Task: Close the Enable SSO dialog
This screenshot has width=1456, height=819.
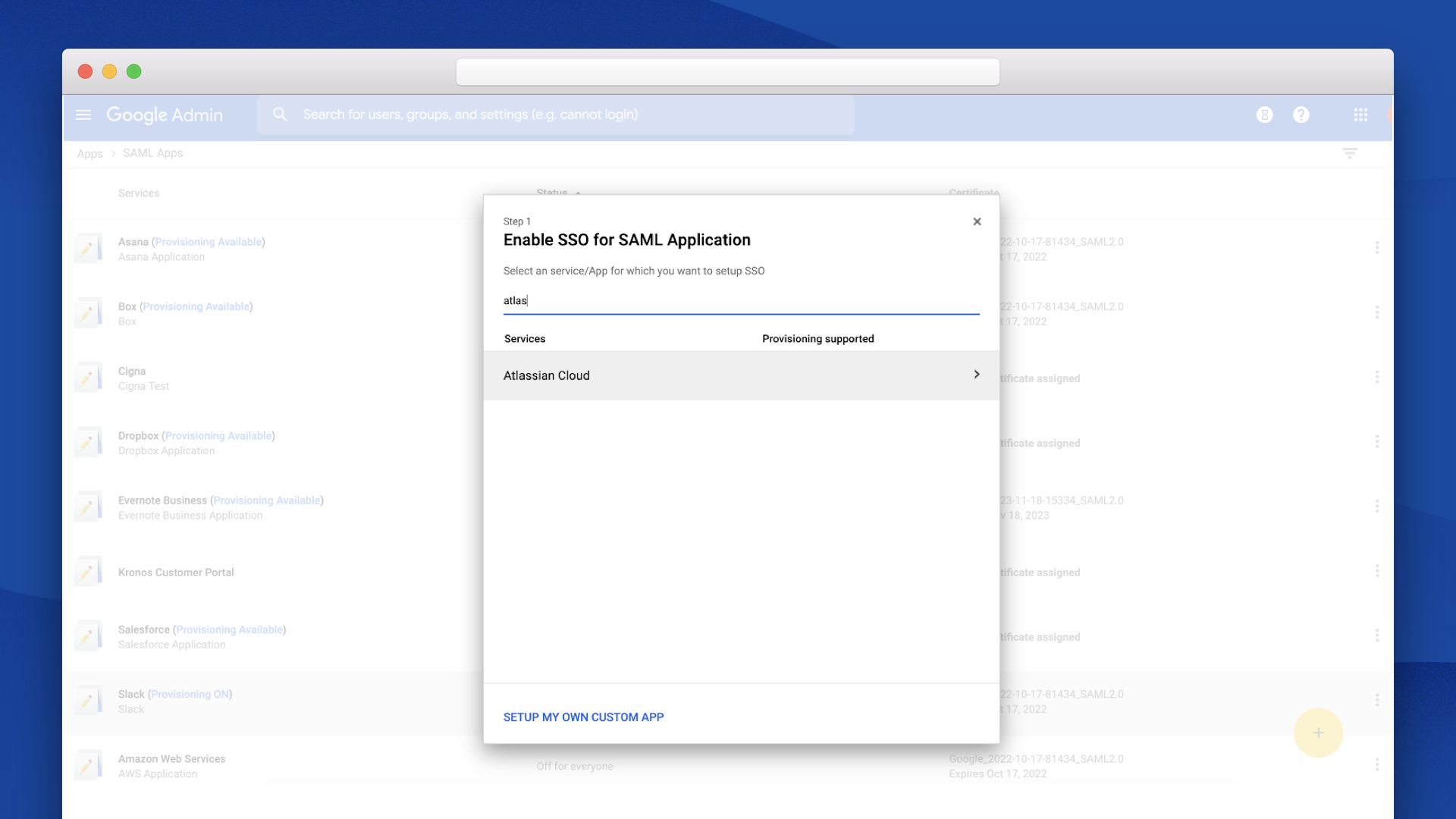Action: tap(977, 221)
